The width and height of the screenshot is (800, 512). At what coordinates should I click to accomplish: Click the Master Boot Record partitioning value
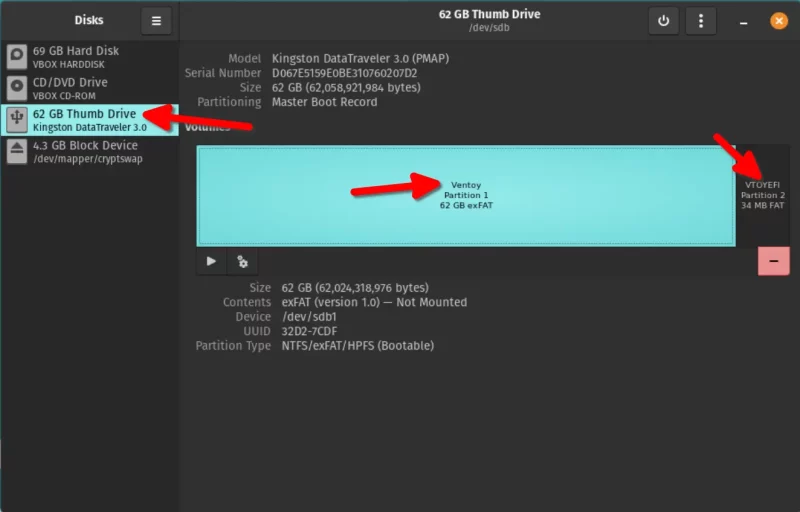tap(324, 102)
